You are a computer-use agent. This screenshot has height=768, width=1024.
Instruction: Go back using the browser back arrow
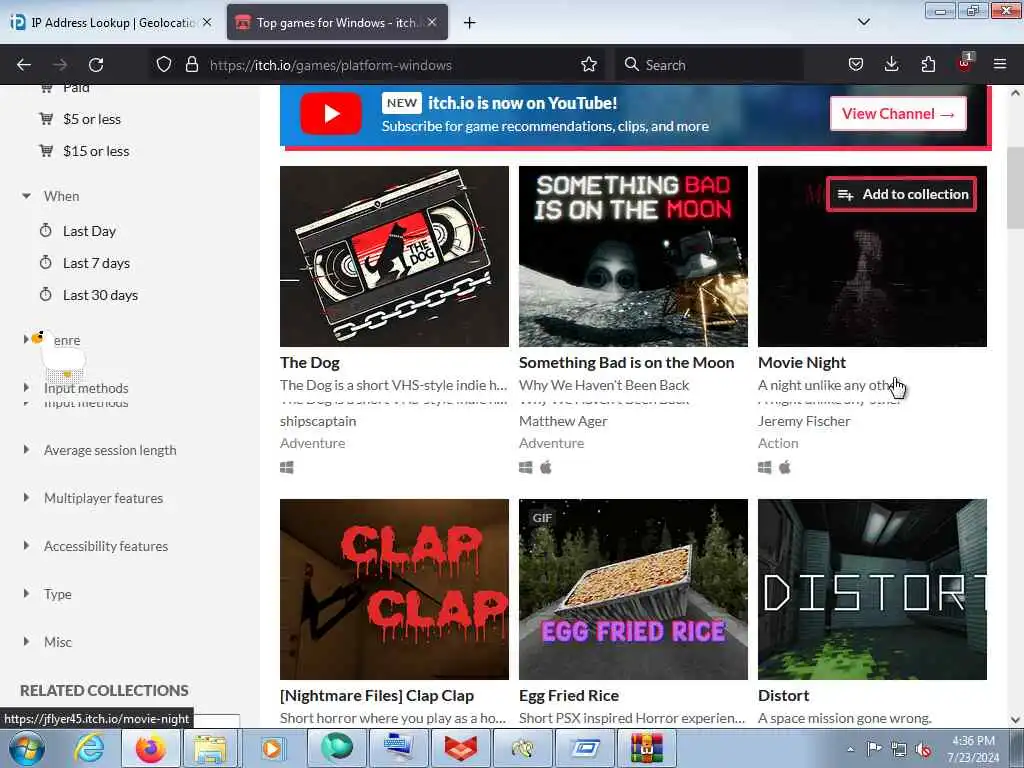point(24,65)
